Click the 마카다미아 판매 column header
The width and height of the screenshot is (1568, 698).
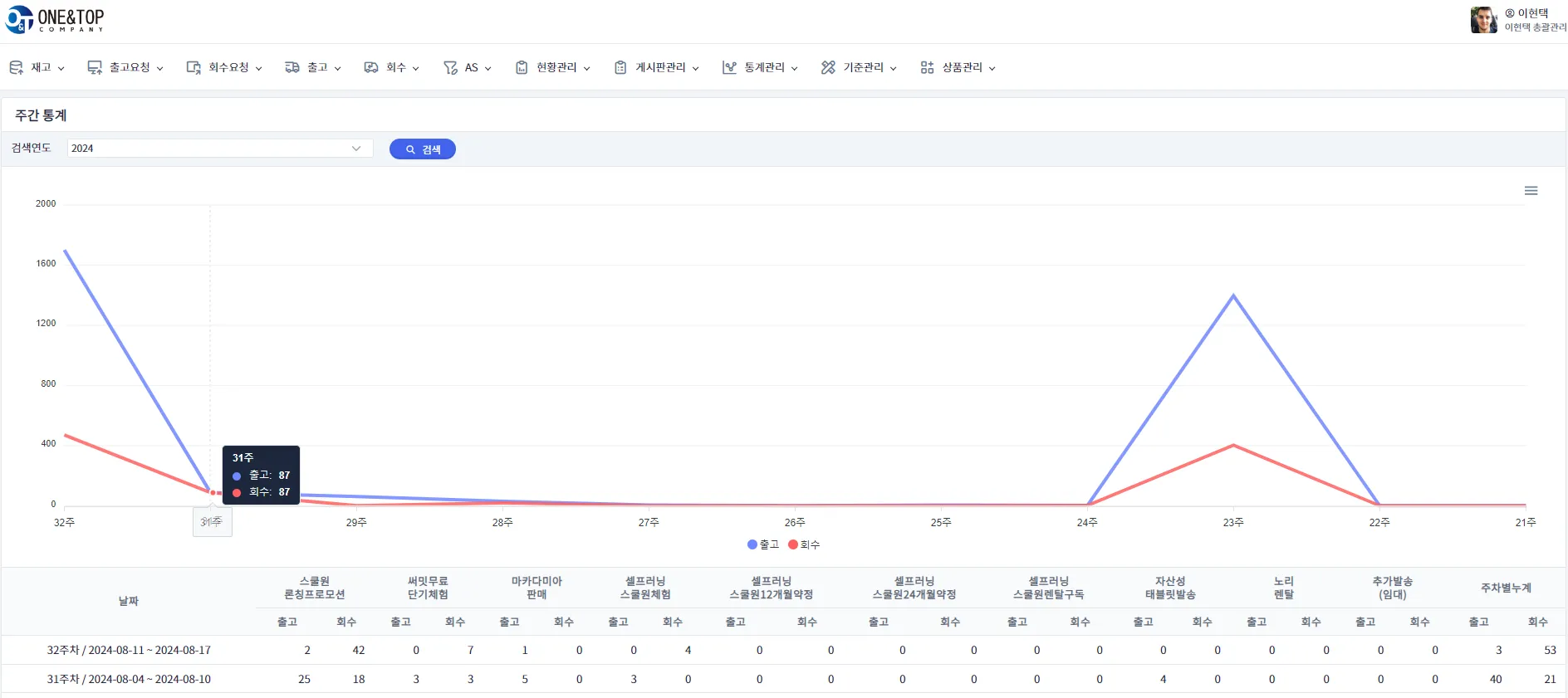point(537,588)
